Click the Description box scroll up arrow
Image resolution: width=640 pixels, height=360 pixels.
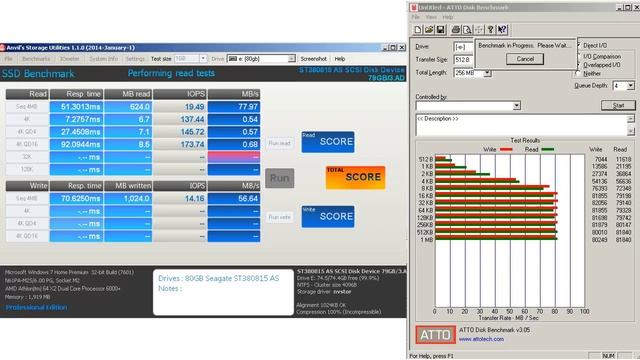coord(631,119)
